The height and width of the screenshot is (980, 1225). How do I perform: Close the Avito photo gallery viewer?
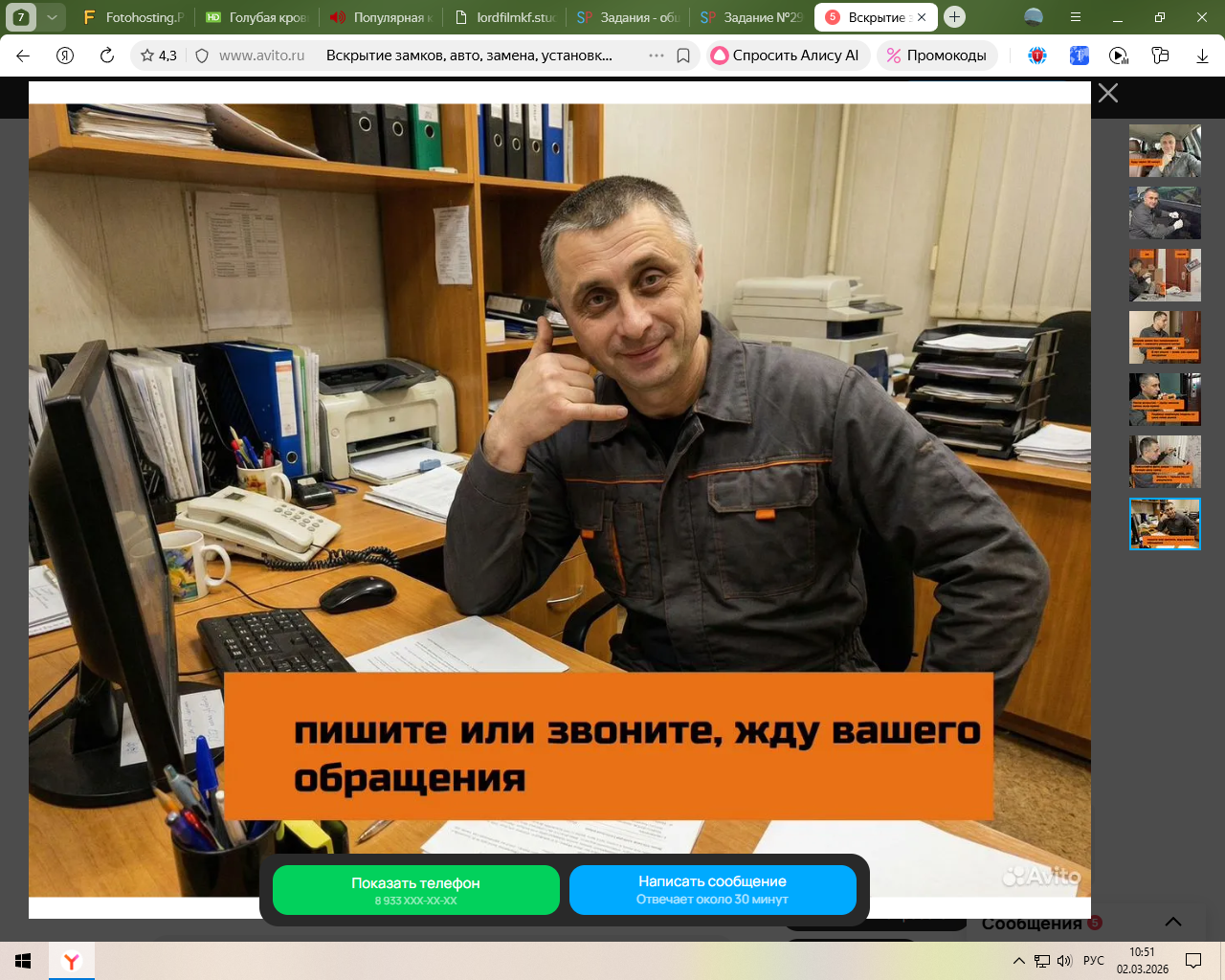1108,93
